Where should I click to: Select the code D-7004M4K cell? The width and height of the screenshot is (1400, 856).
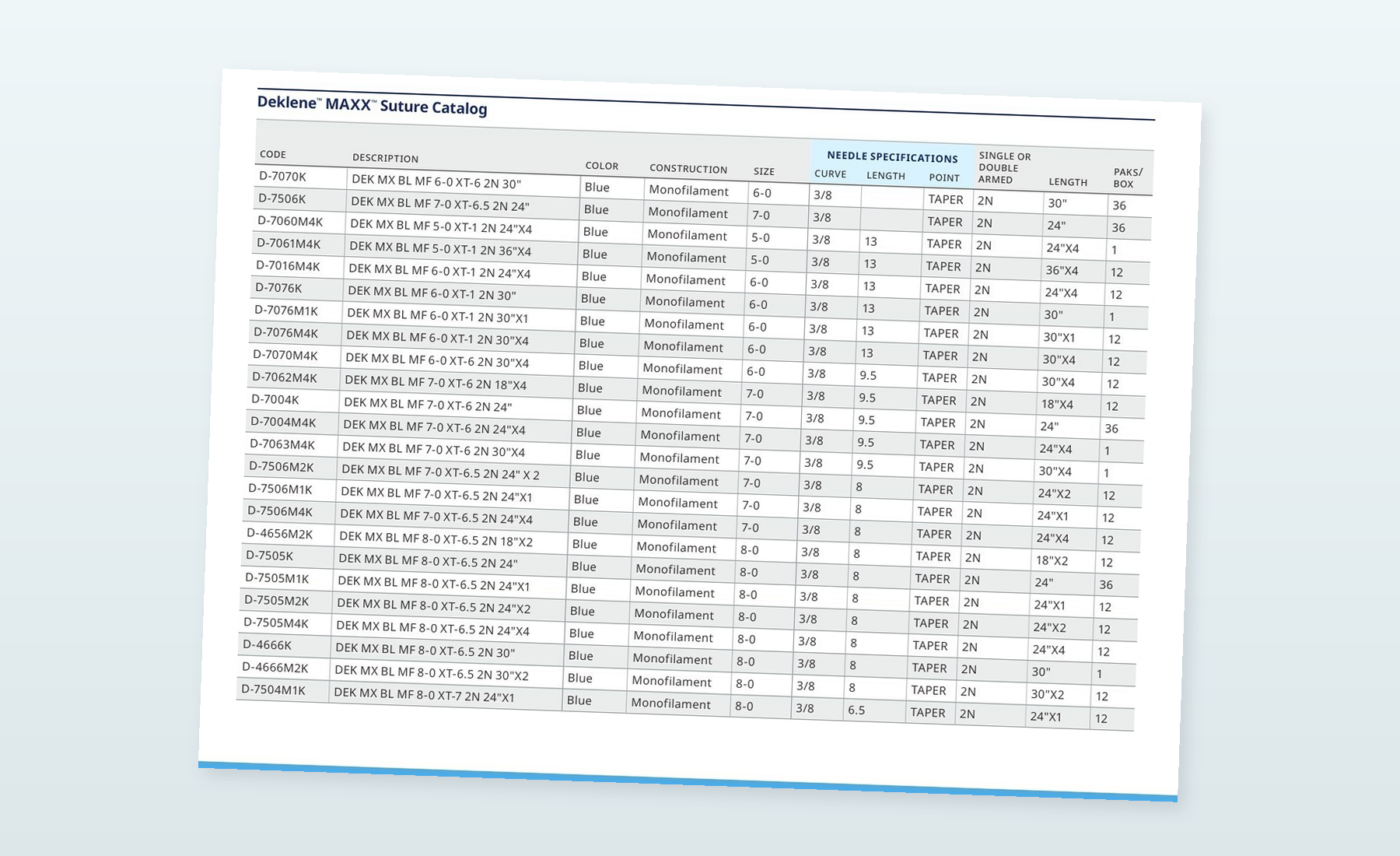point(283,423)
